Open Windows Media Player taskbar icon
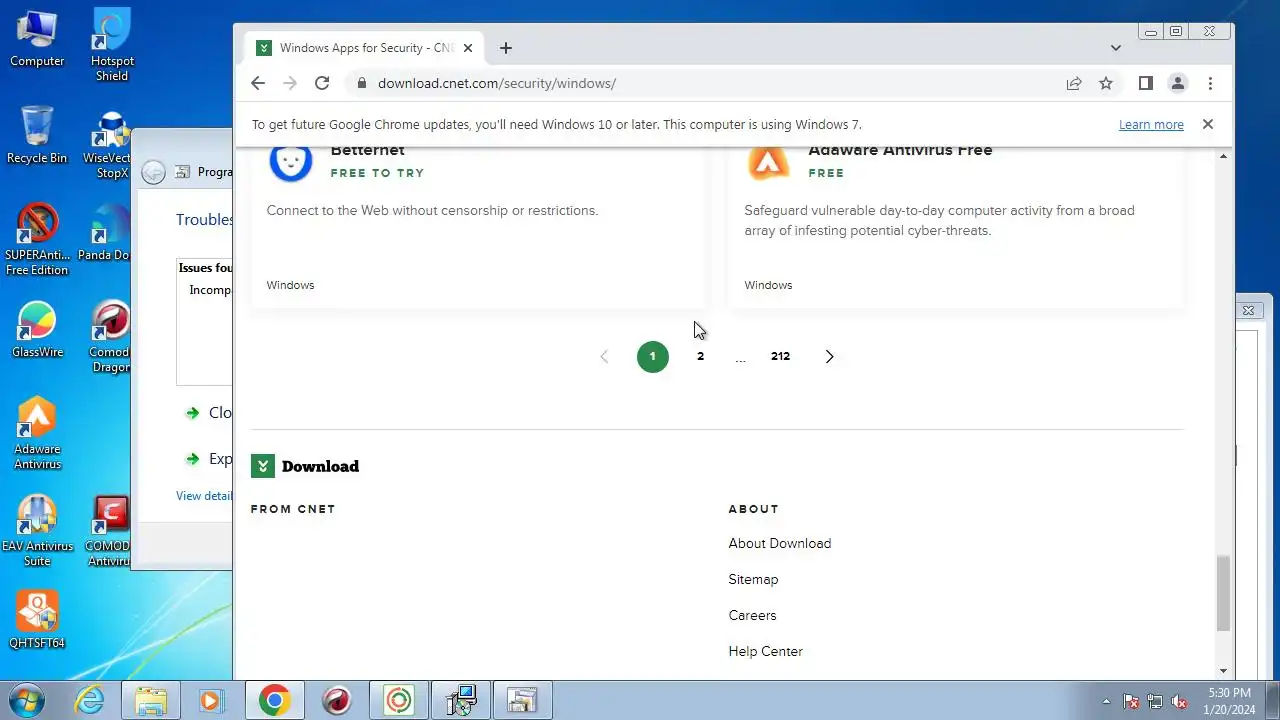 click(211, 700)
